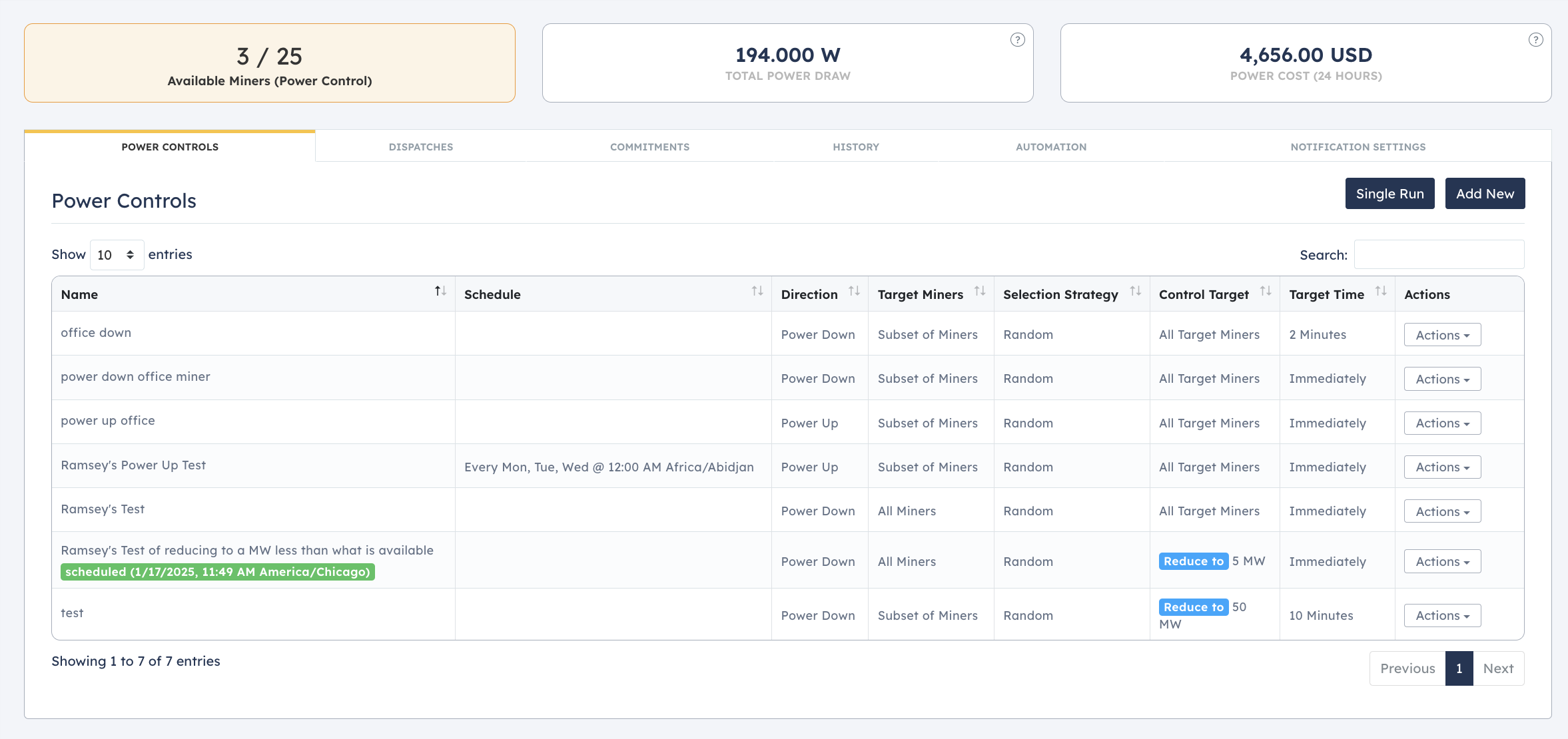Open Actions dropdown for power up office
Image resolution: width=1568 pixels, height=739 pixels.
(1442, 423)
